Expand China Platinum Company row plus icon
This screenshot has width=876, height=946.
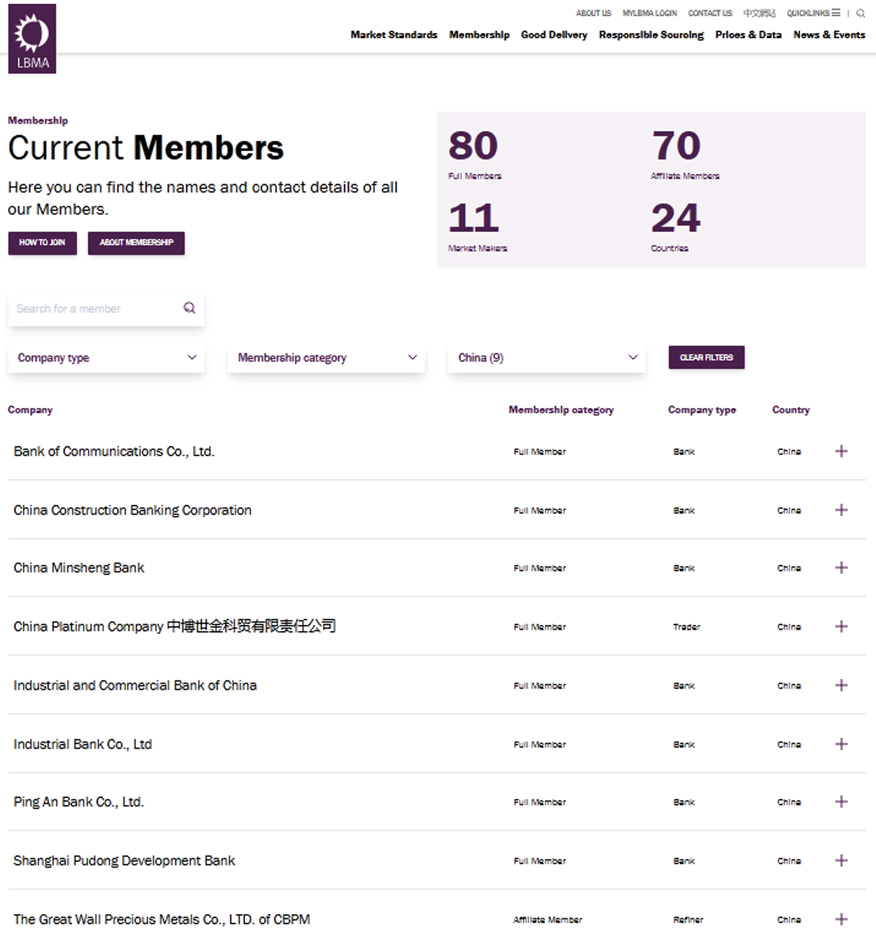click(x=841, y=627)
